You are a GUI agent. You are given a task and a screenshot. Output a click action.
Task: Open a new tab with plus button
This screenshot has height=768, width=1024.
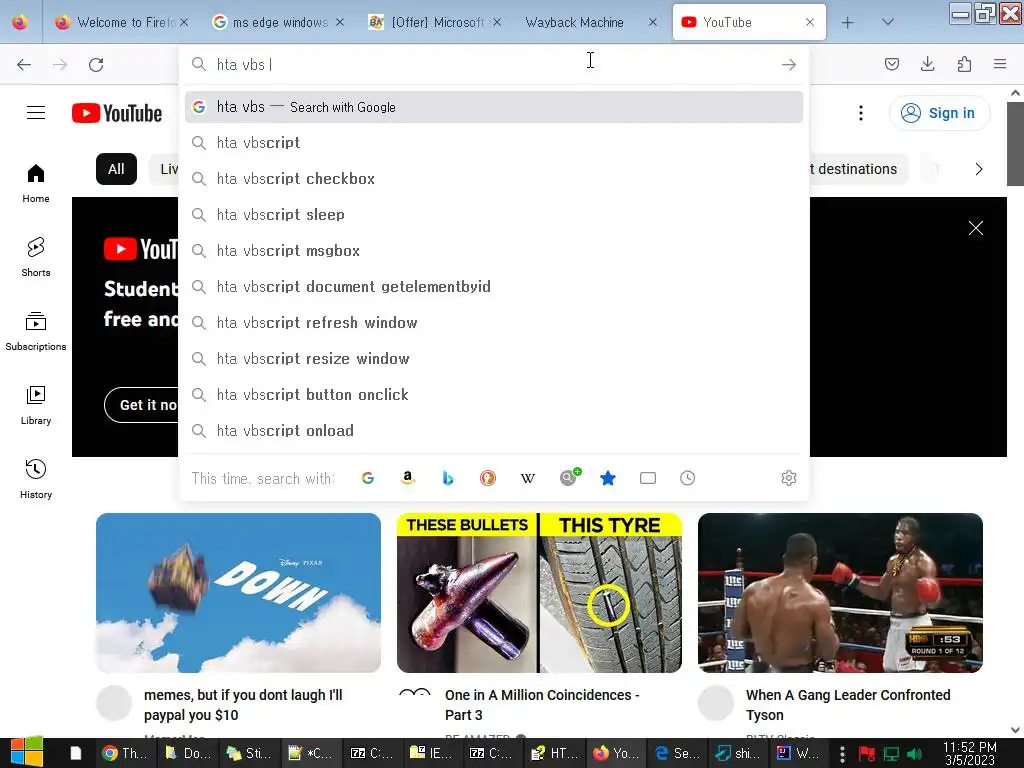[x=848, y=23]
